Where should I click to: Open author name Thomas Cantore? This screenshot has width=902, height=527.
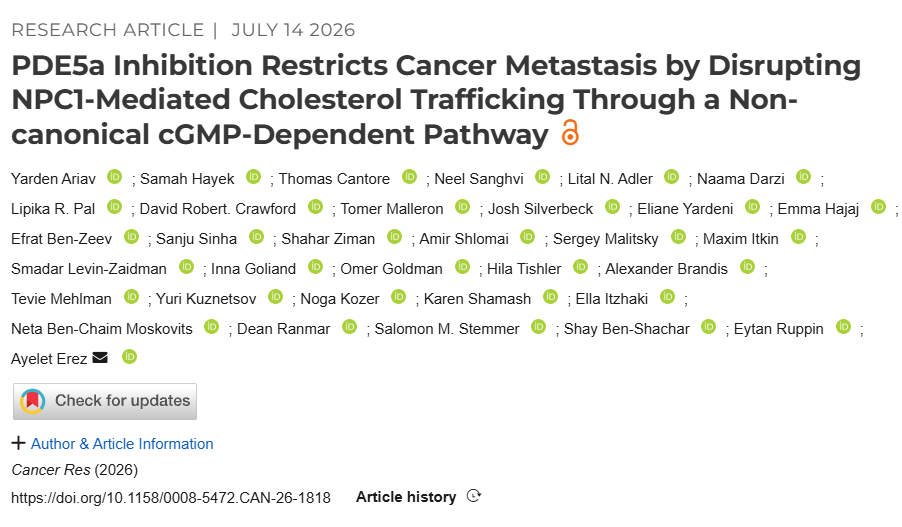tap(334, 179)
